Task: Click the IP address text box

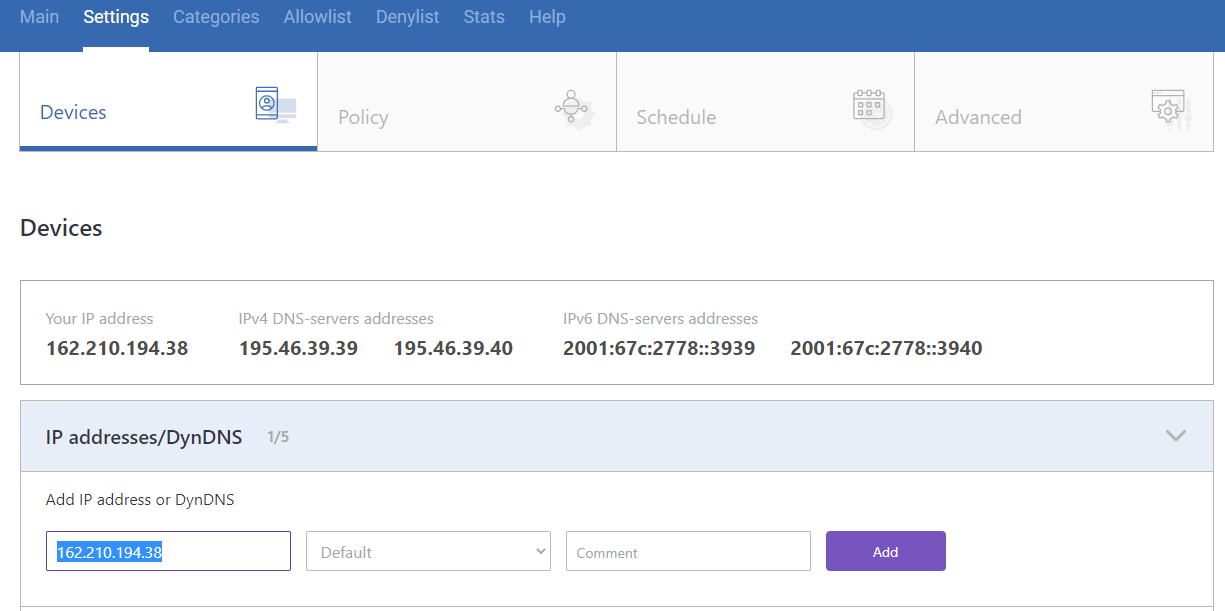Action: point(167,551)
